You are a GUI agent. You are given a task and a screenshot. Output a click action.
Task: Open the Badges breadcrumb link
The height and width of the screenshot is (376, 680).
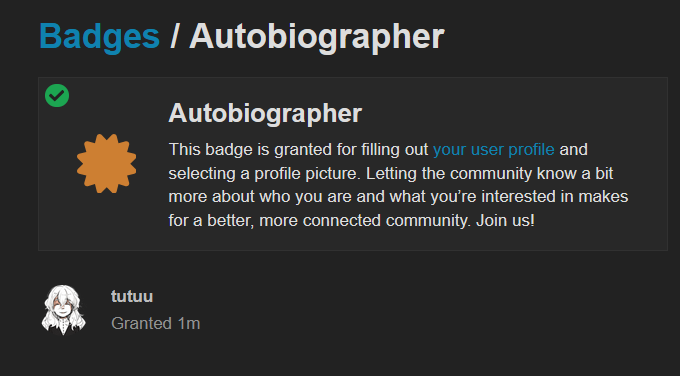tap(99, 37)
